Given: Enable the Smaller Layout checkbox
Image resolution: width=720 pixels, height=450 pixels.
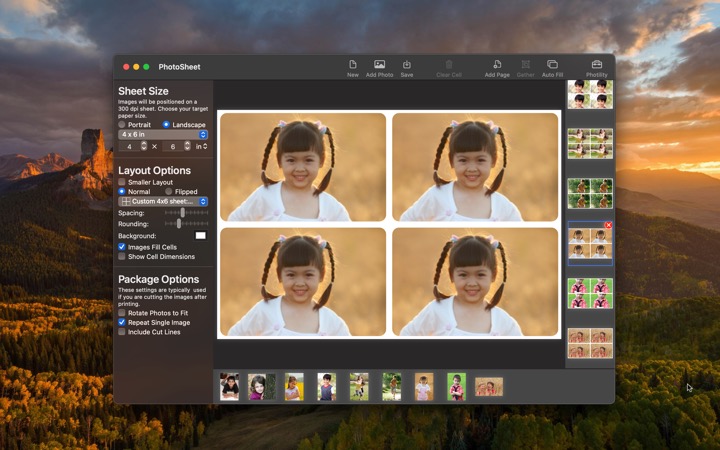Looking at the screenshot, I should tap(122, 182).
